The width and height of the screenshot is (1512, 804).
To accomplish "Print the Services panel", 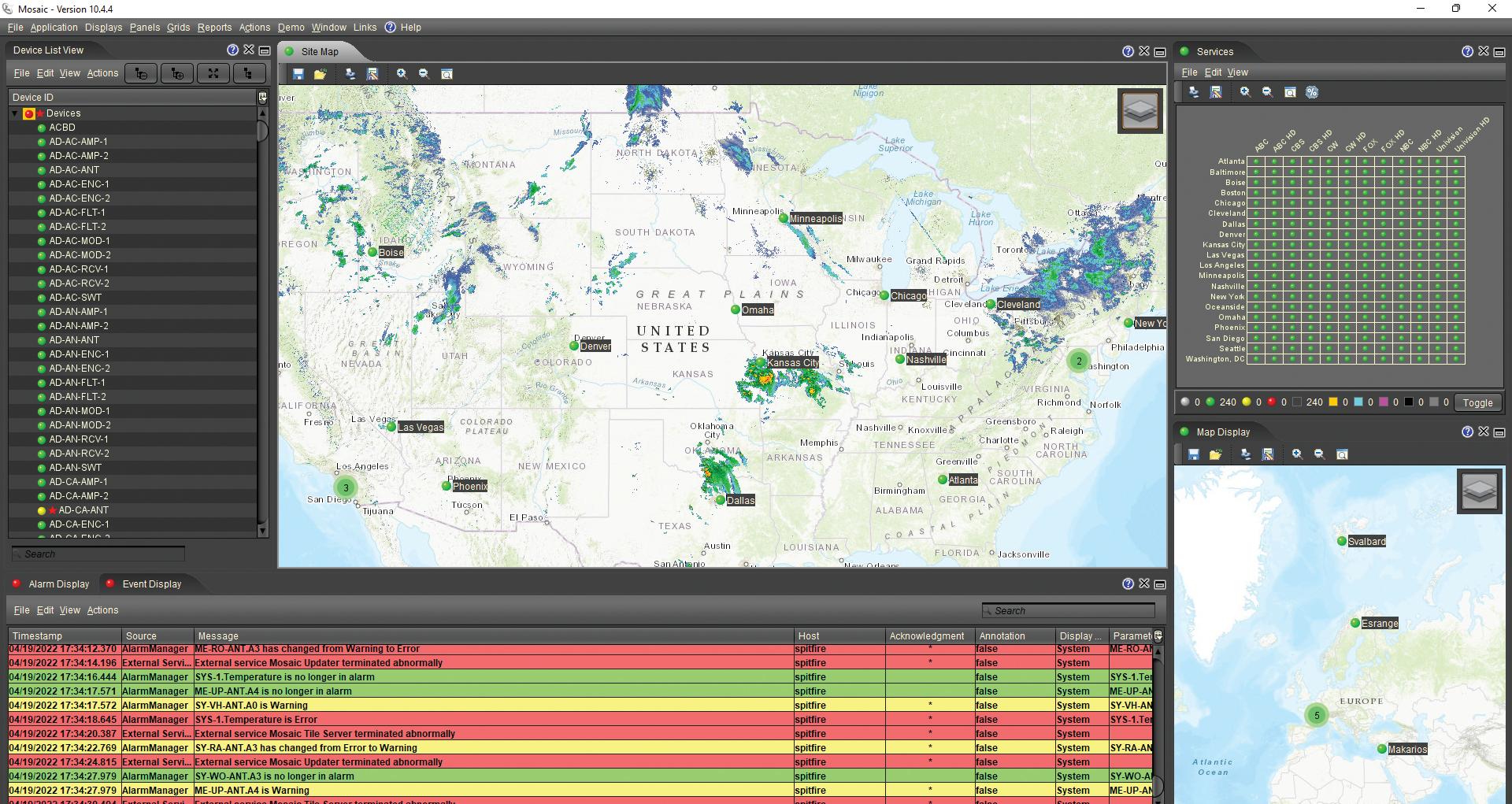I will (x=1194, y=92).
